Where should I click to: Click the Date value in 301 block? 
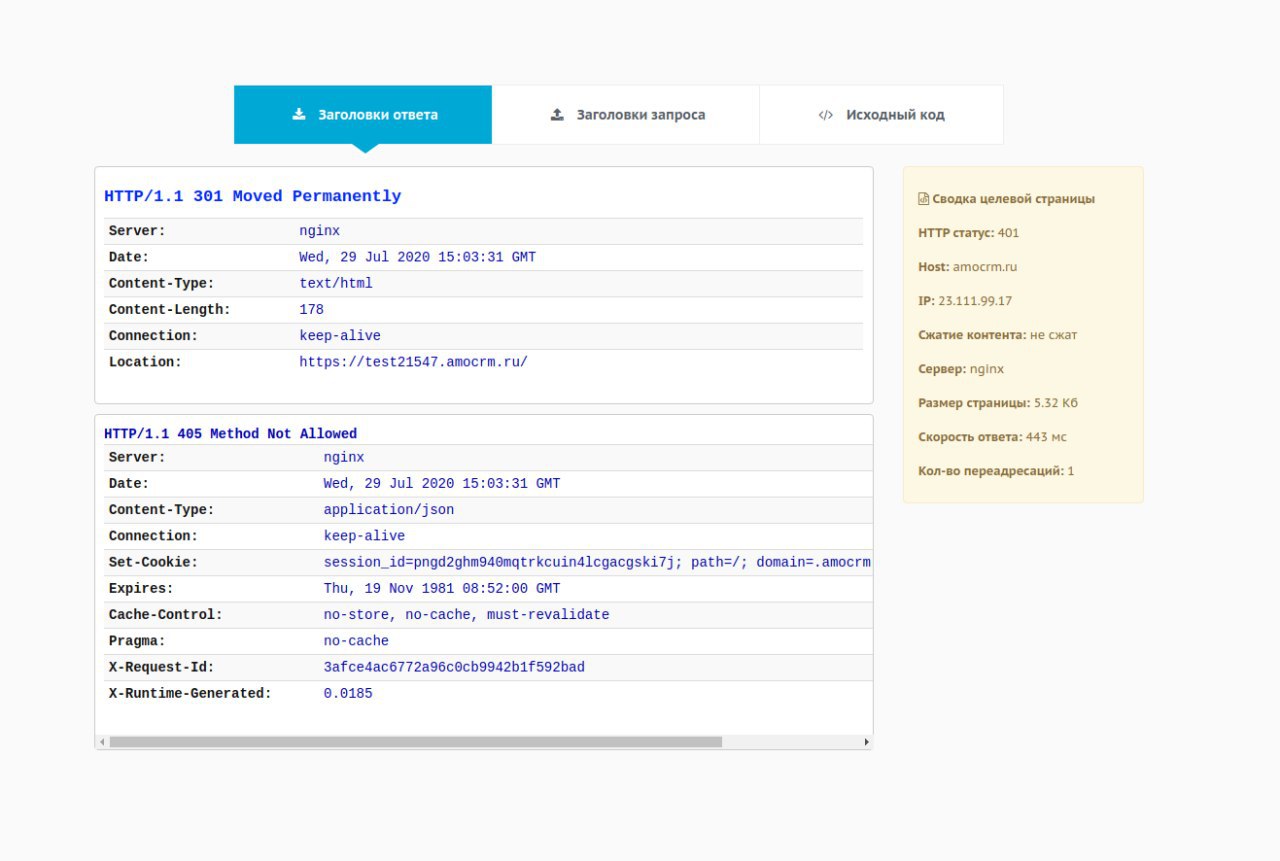point(418,258)
